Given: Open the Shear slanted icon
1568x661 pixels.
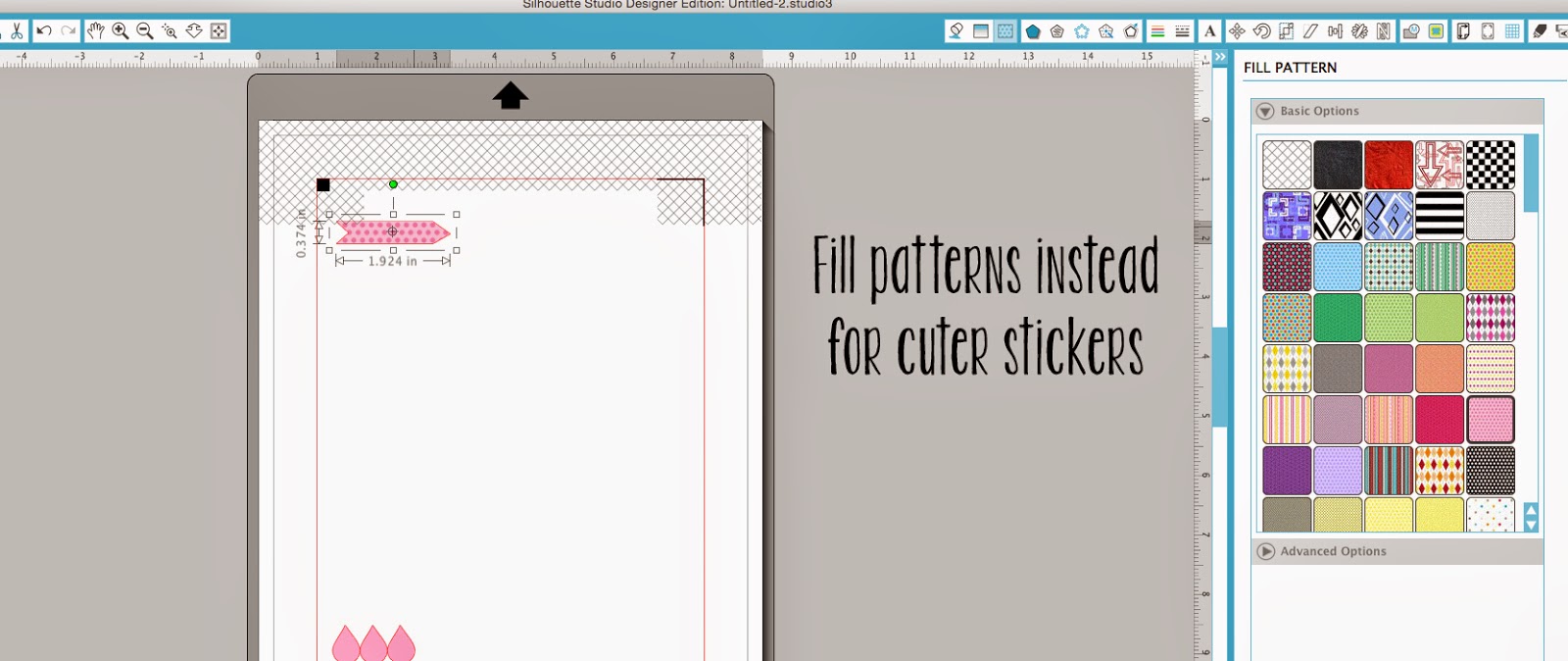Looking at the screenshot, I should tap(1311, 31).
